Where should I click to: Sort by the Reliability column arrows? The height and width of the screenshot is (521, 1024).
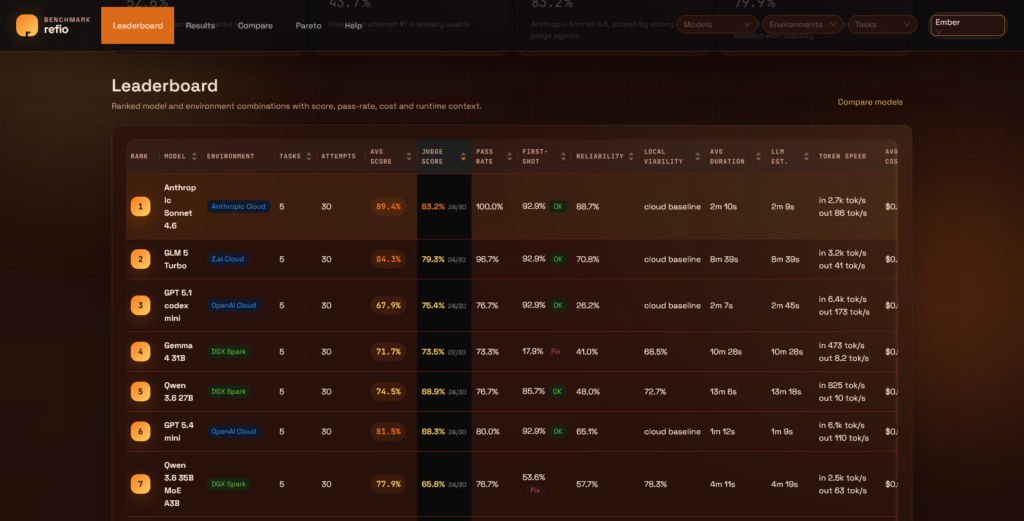[631, 156]
